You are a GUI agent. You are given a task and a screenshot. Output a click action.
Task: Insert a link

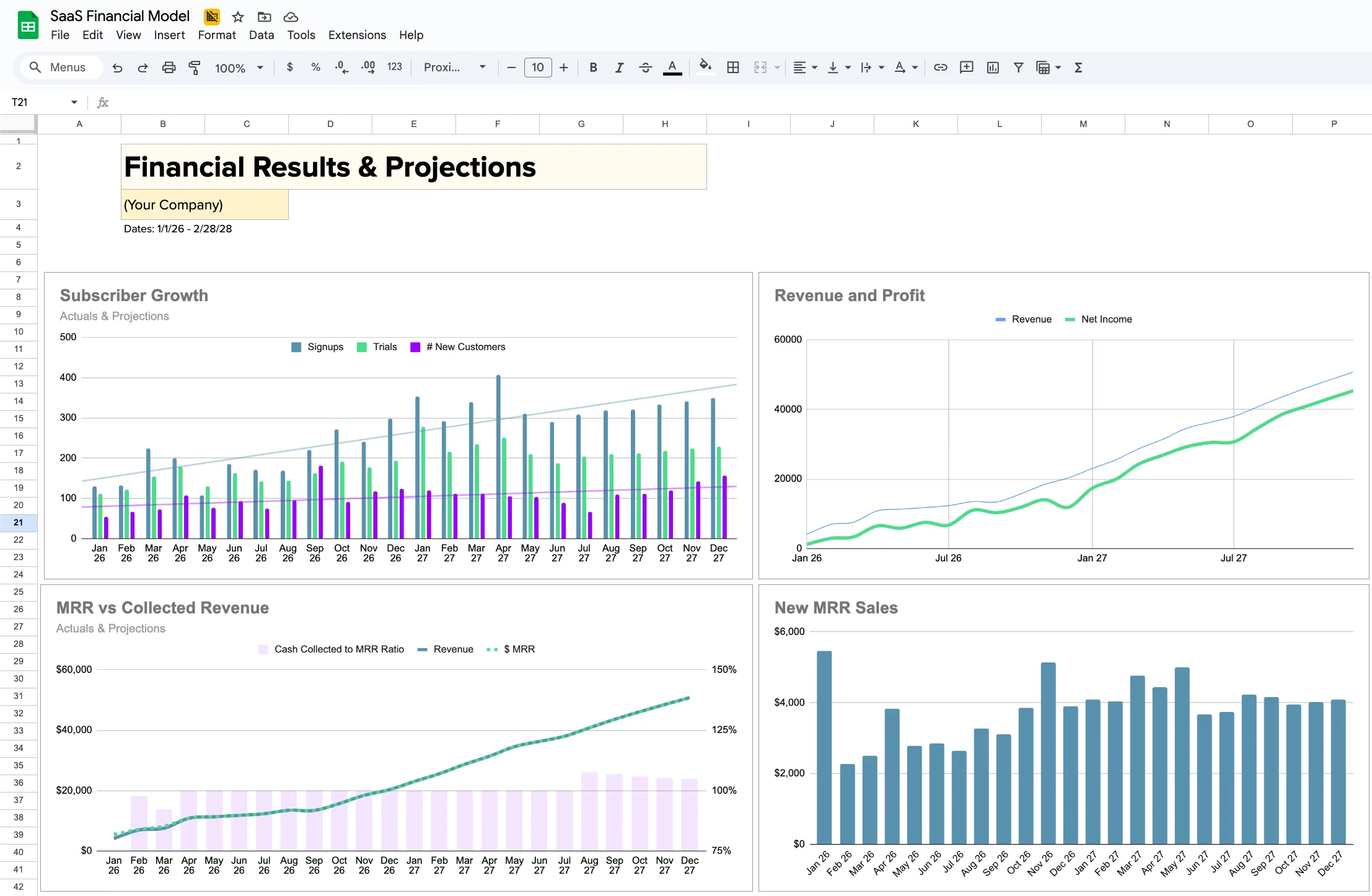tap(940, 67)
